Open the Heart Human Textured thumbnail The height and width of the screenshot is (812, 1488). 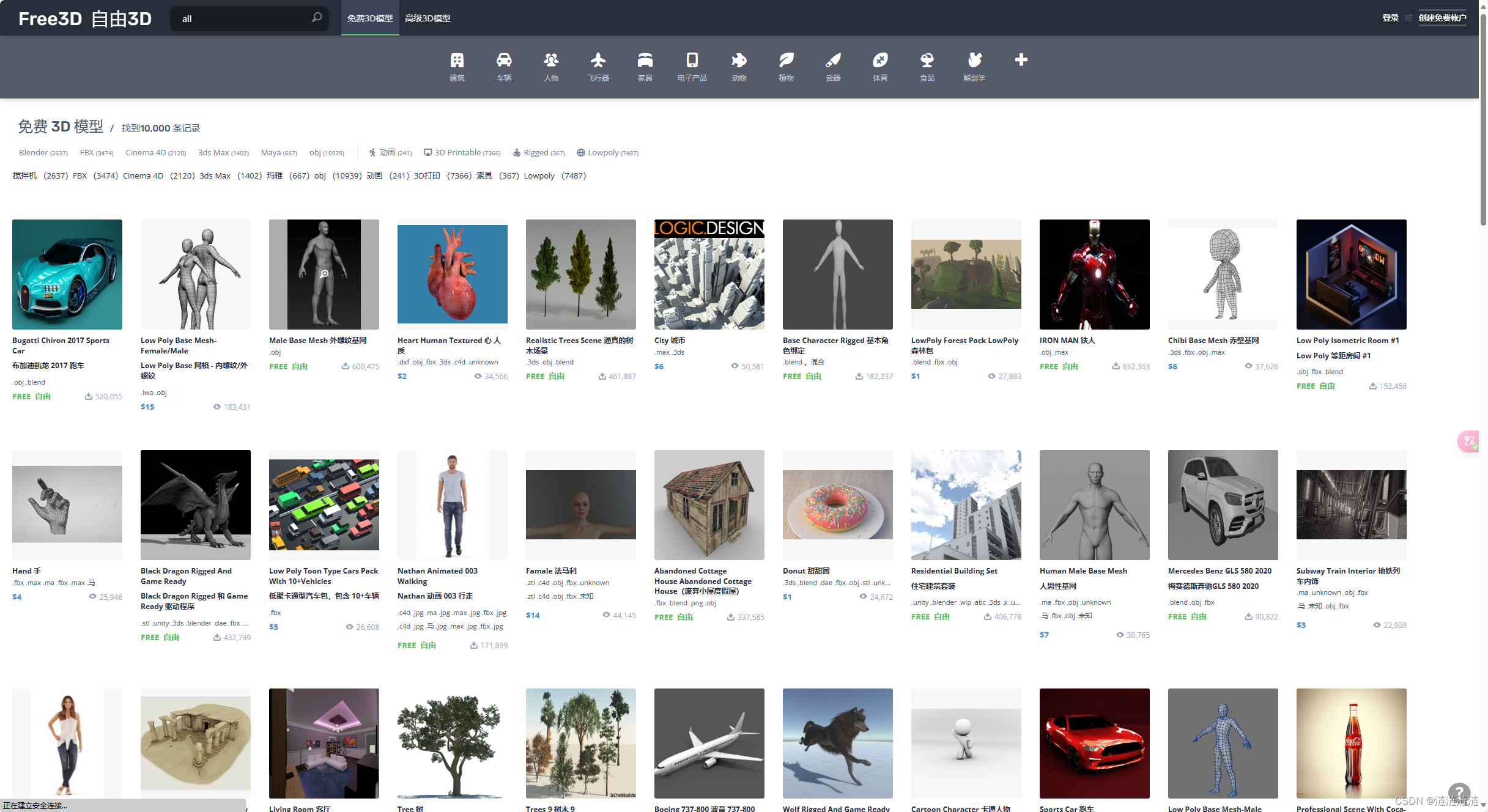click(453, 275)
